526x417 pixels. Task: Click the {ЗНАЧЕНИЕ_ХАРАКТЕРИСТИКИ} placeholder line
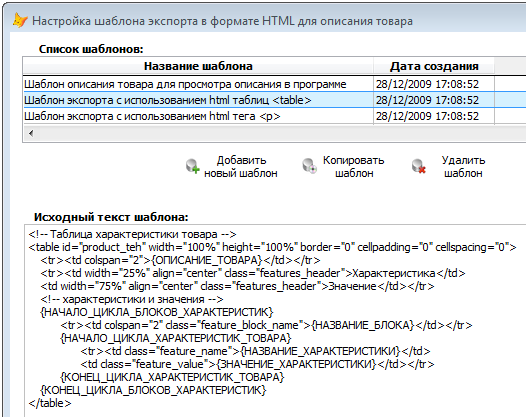[257, 364]
